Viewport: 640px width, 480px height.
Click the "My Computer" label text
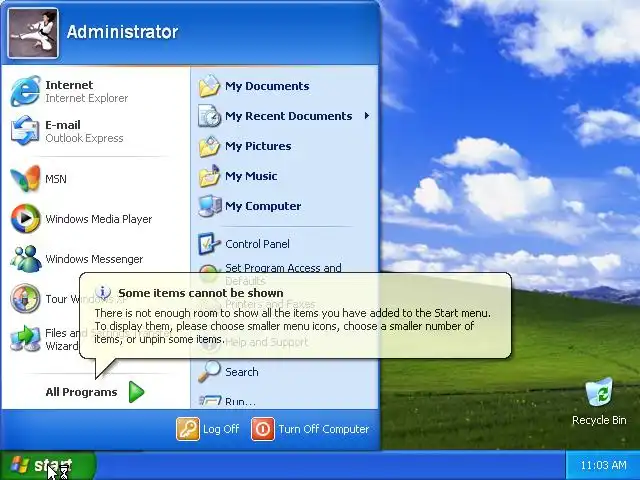coord(263,206)
